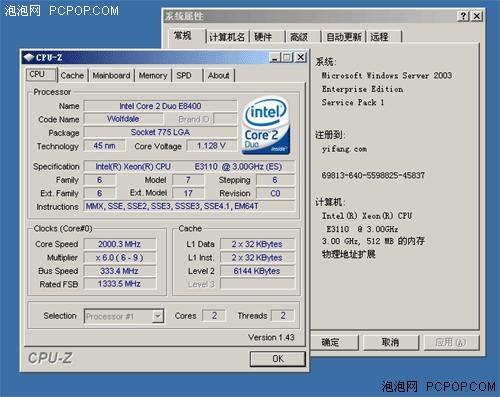Close the CPU-Z window
This screenshot has width=500, height=397.
[x=301, y=57]
